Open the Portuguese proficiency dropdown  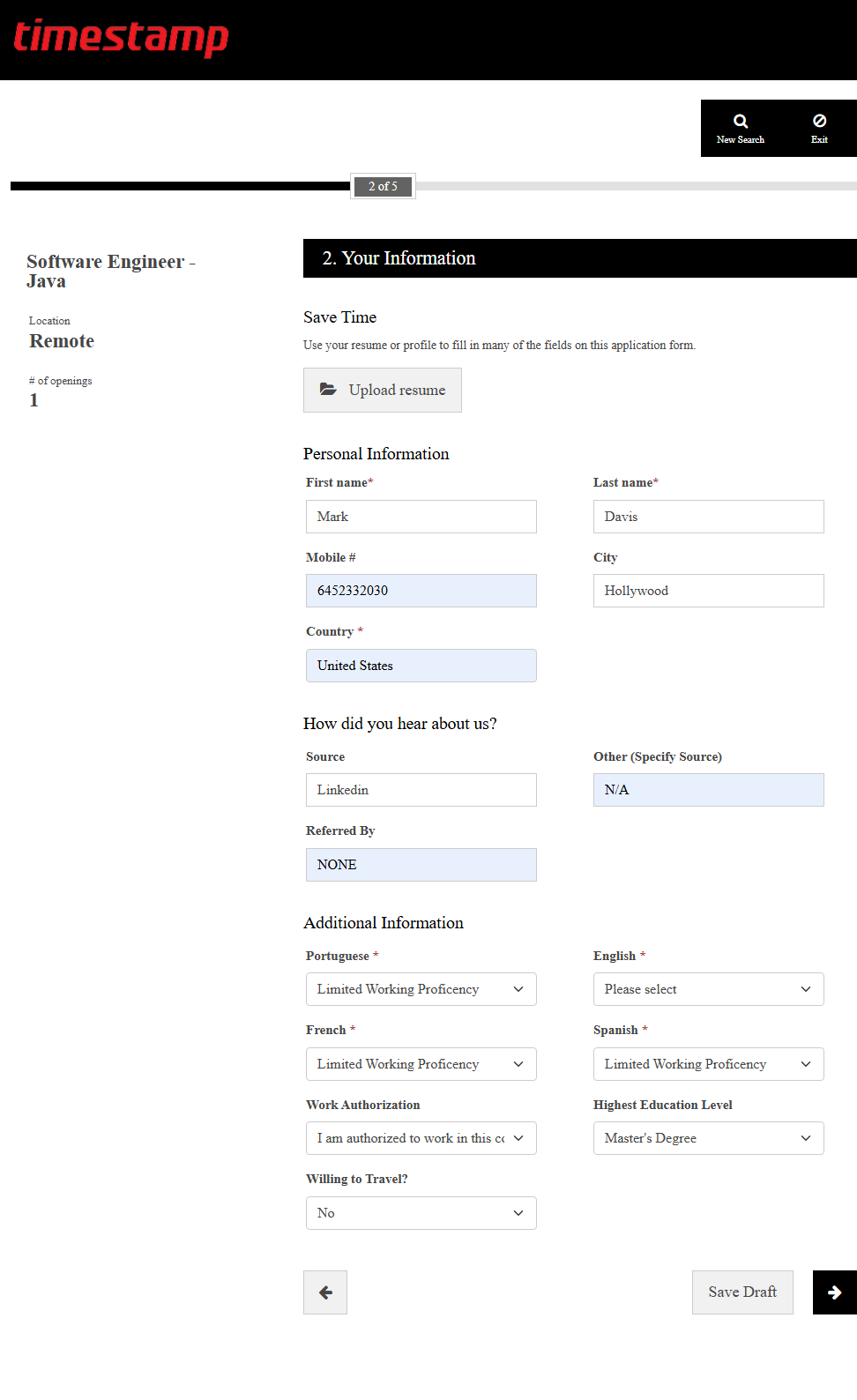point(421,989)
